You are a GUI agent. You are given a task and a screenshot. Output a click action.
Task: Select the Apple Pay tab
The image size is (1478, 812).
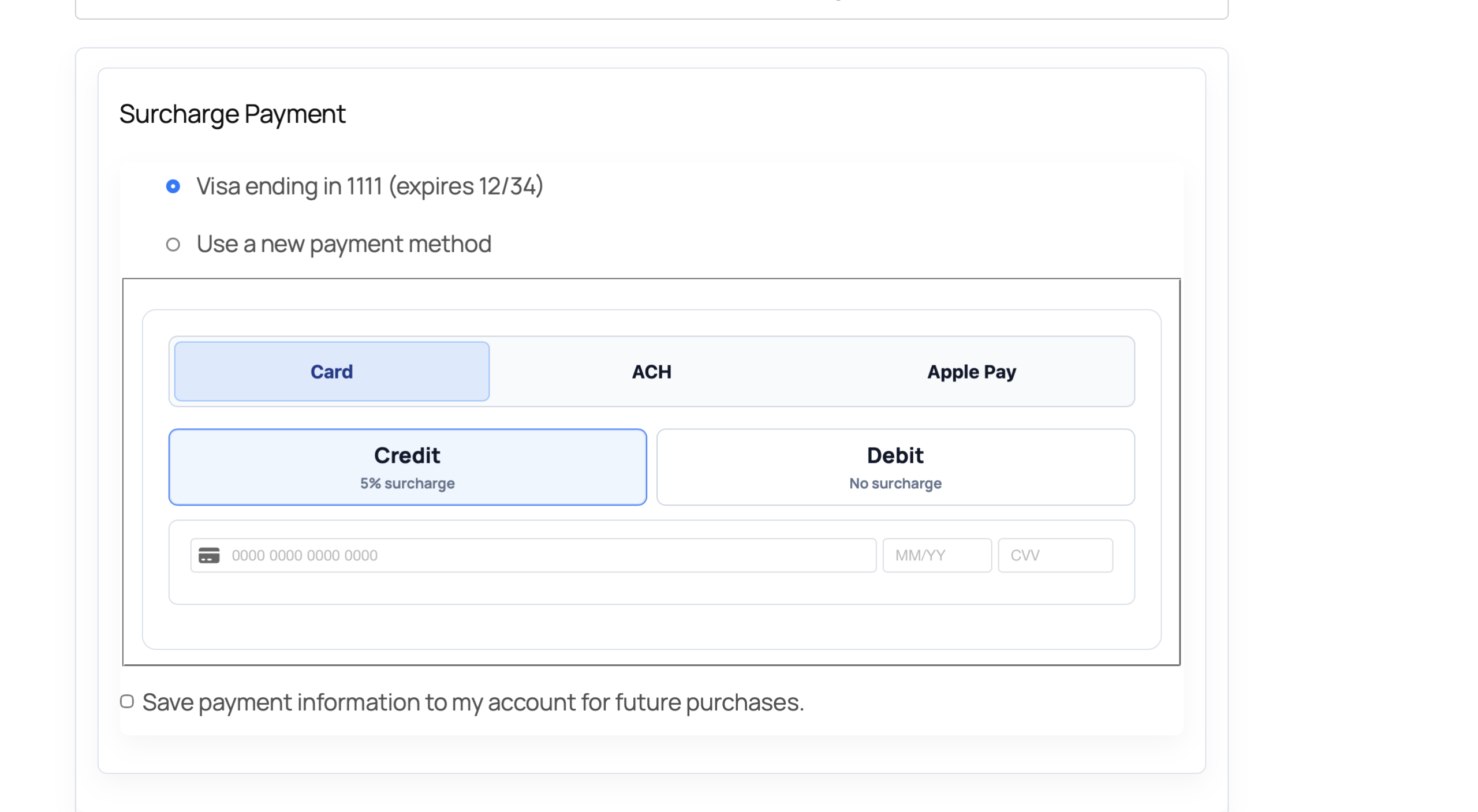[971, 372]
